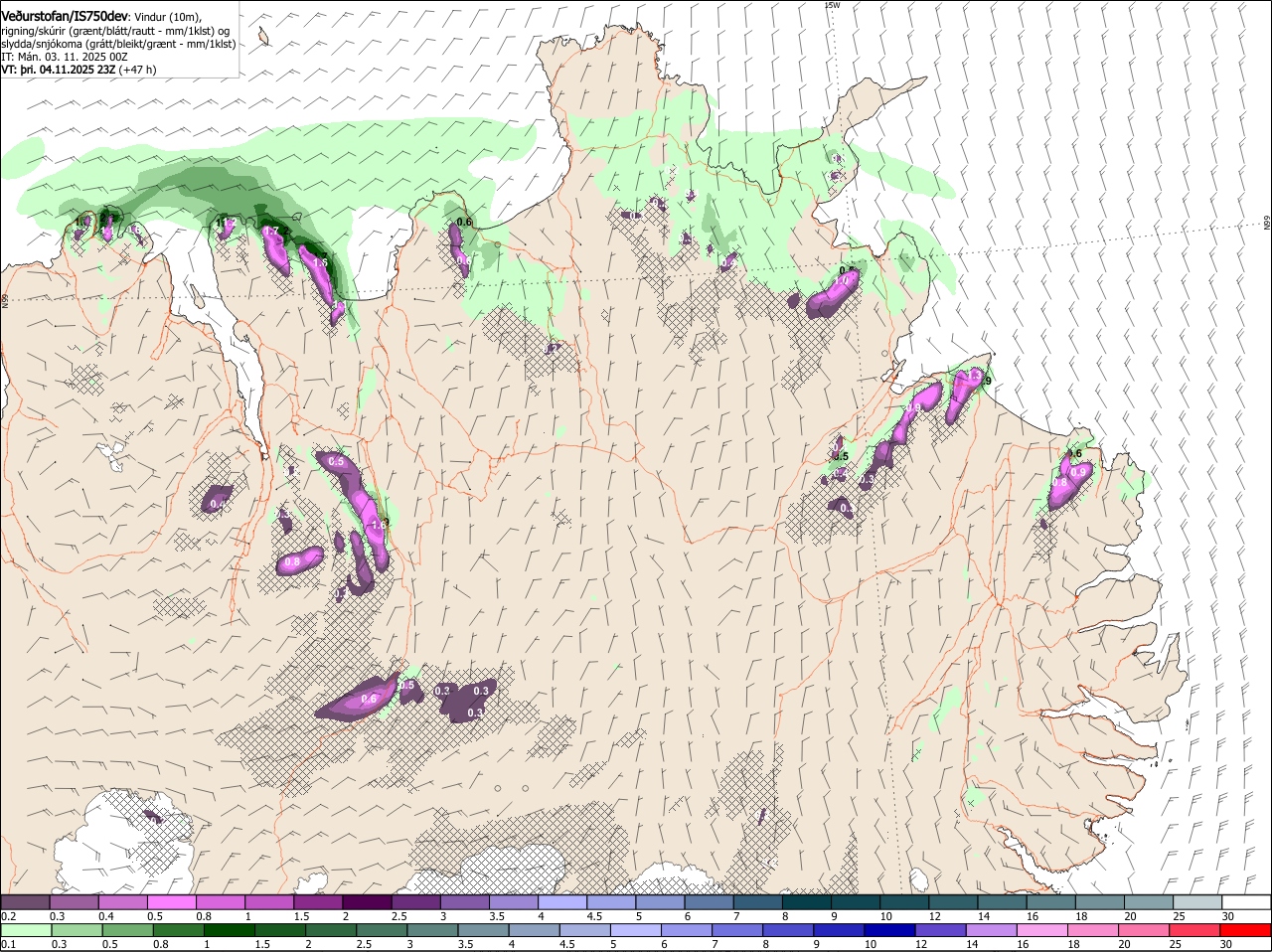Select the lower rain scale swatch labeled 6
The image size is (1272, 952).
point(687,930)
